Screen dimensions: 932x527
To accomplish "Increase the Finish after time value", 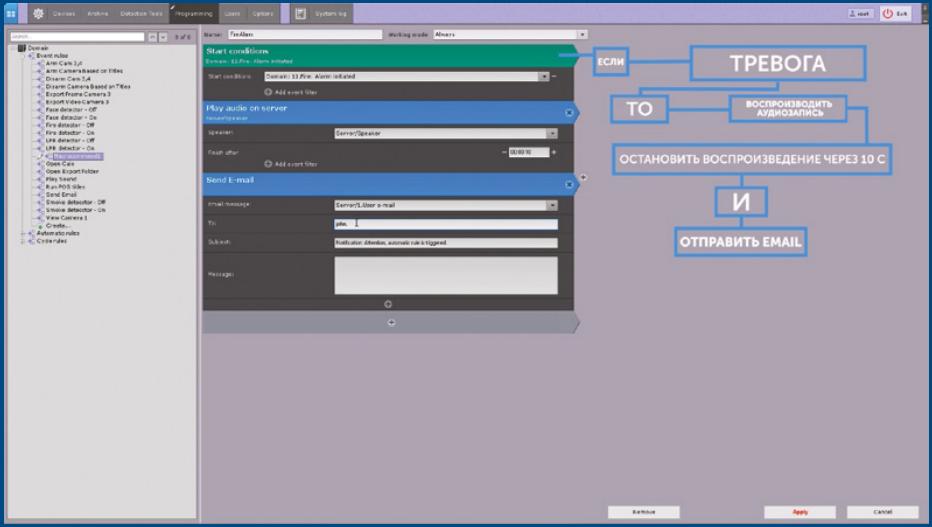I will tap(554, 152).
